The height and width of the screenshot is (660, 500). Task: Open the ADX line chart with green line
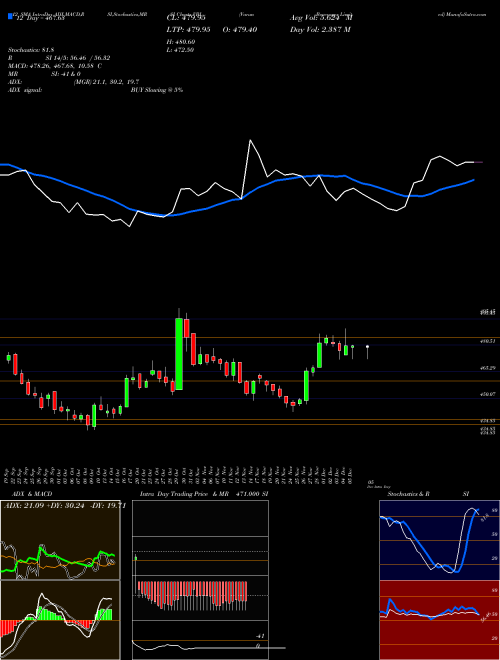click(x=60, y=540)
